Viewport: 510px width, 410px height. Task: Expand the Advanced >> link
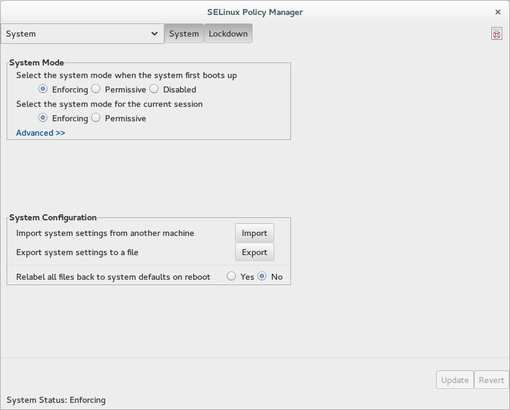coord(41,133)
